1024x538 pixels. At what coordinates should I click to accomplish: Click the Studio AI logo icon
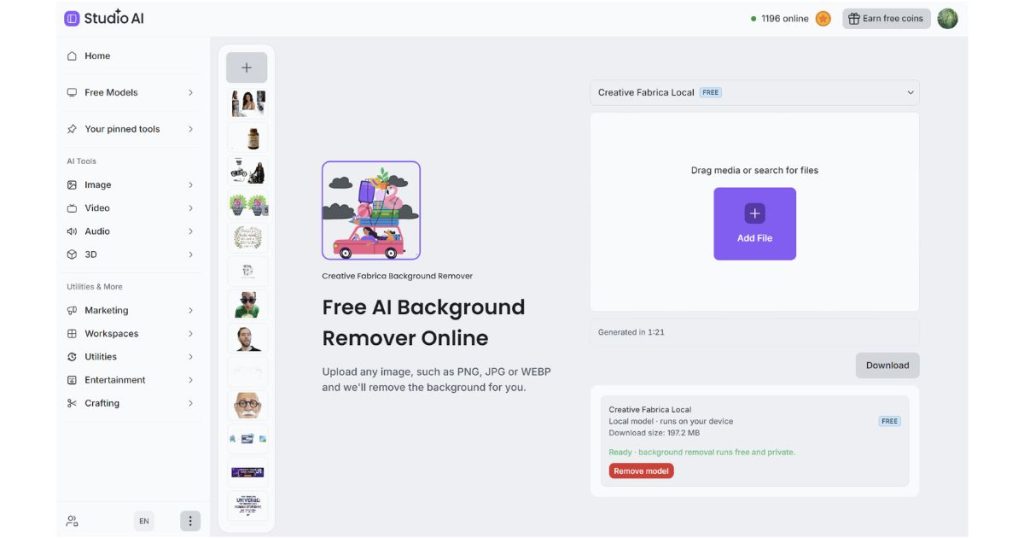point(72,18)
